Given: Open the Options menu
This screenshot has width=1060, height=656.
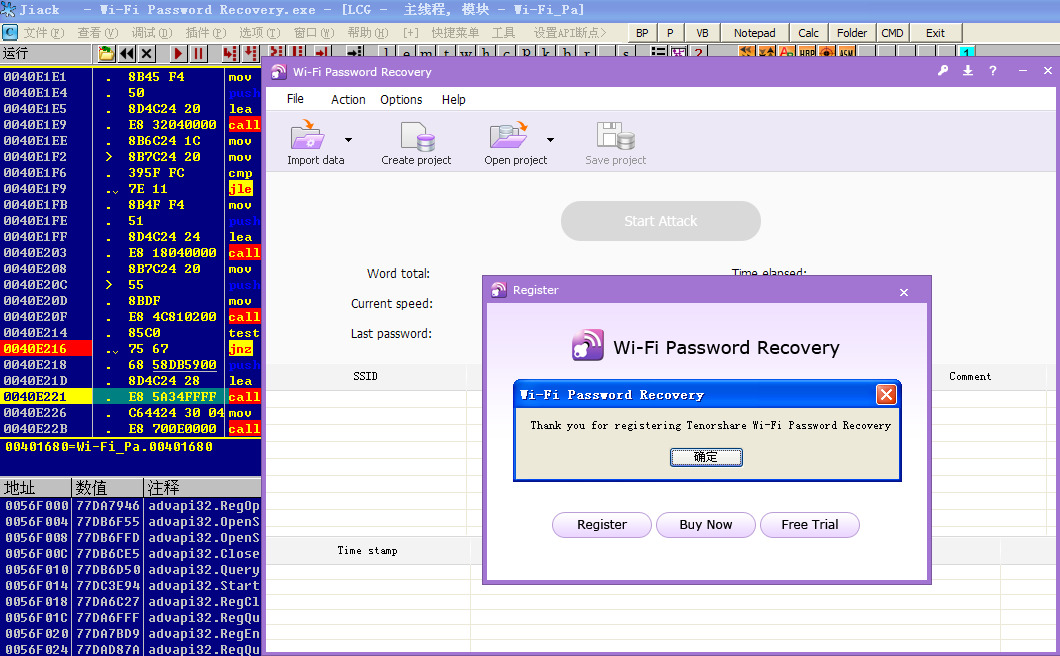Looking at the screenshot, I should pos(401,99).
